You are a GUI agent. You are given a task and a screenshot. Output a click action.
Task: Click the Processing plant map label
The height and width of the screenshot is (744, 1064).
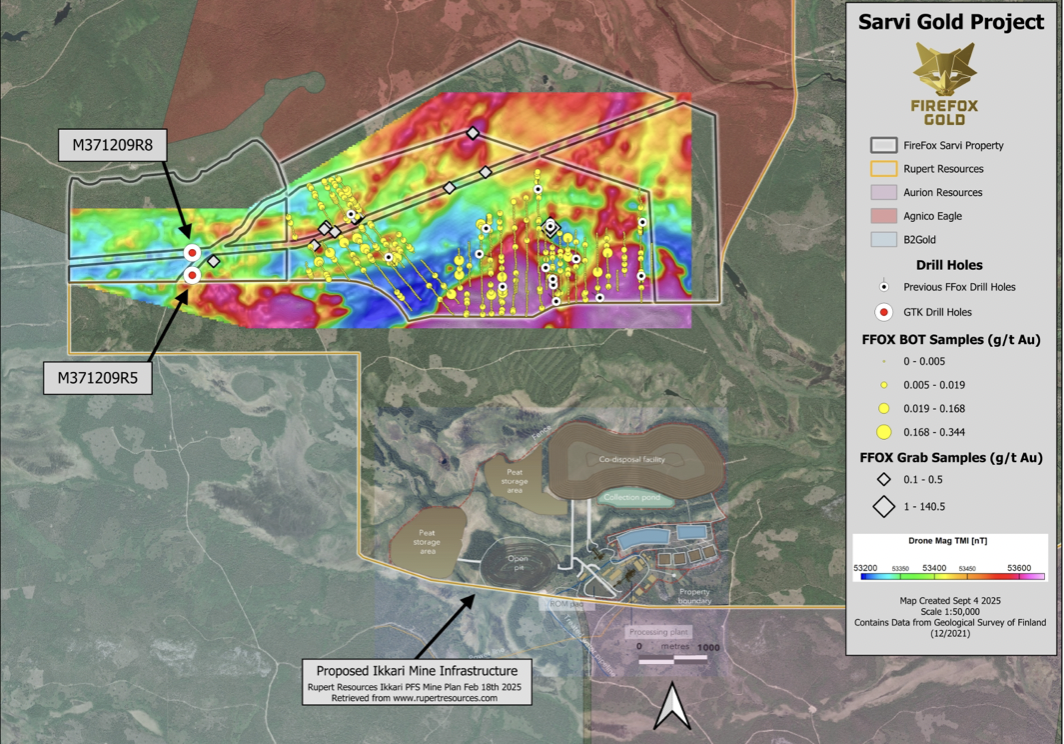click(x=658, y=632)
